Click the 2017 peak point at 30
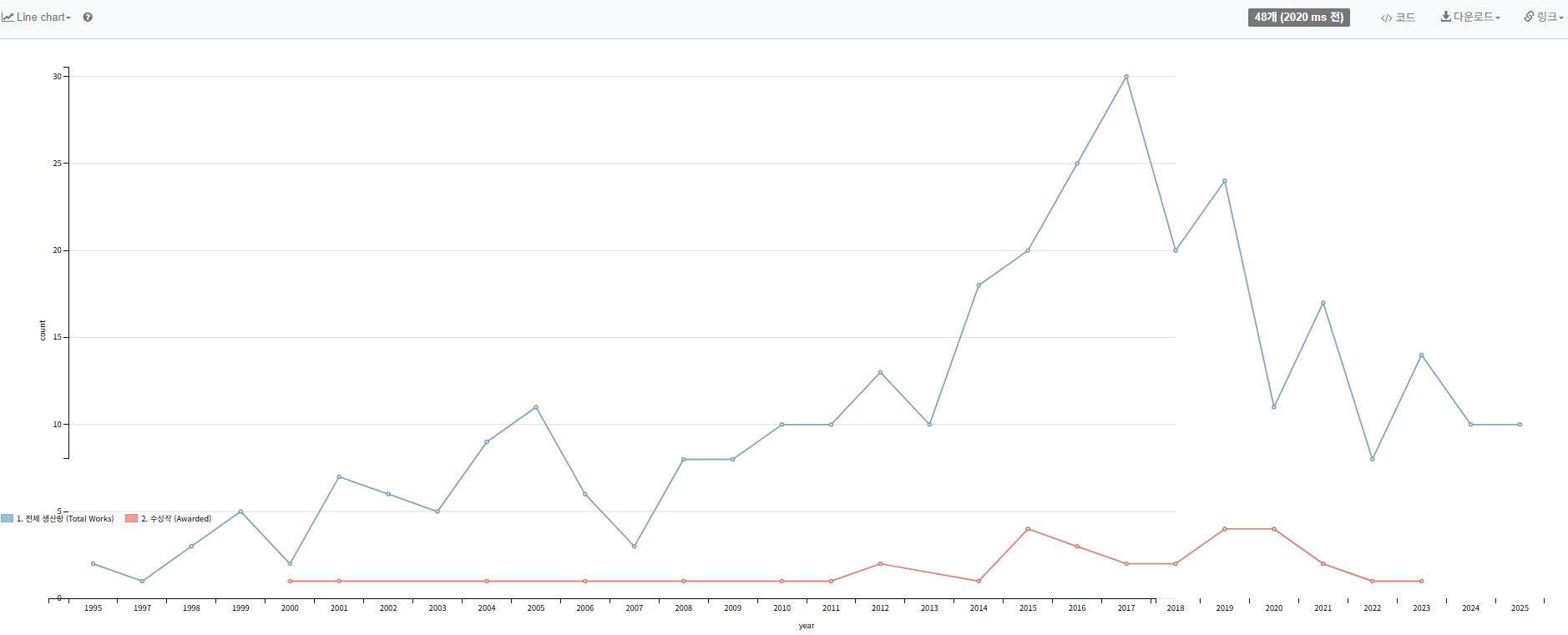The height and width of the screenshot is (635, 1568). [1126, 77]
